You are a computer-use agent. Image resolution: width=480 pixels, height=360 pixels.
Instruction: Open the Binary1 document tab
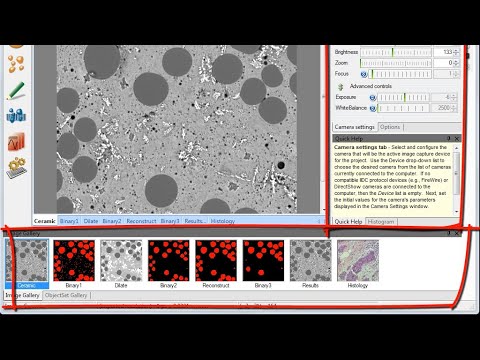(69, 221)
